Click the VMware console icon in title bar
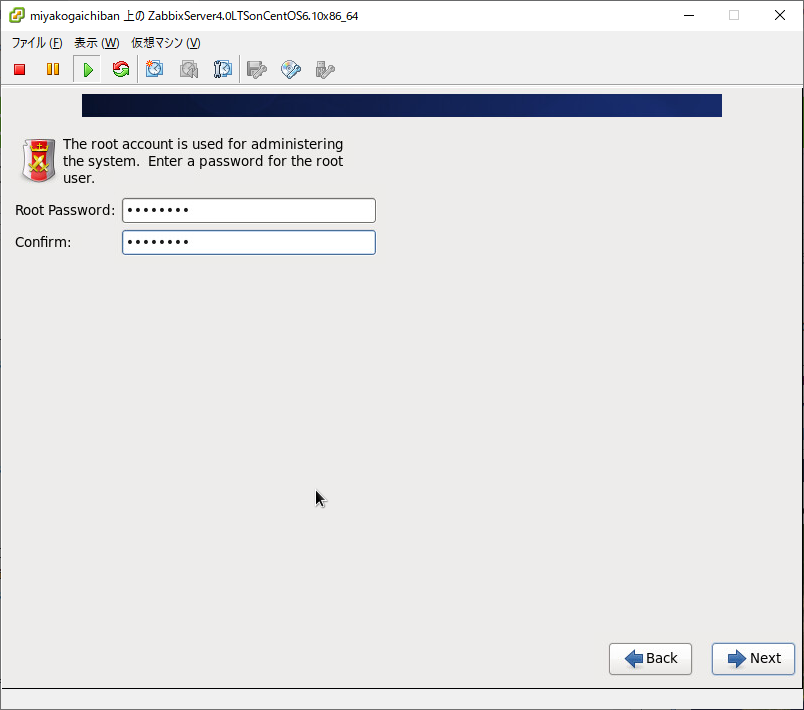The width and height of the screenshot is (804, 710). 16,15
